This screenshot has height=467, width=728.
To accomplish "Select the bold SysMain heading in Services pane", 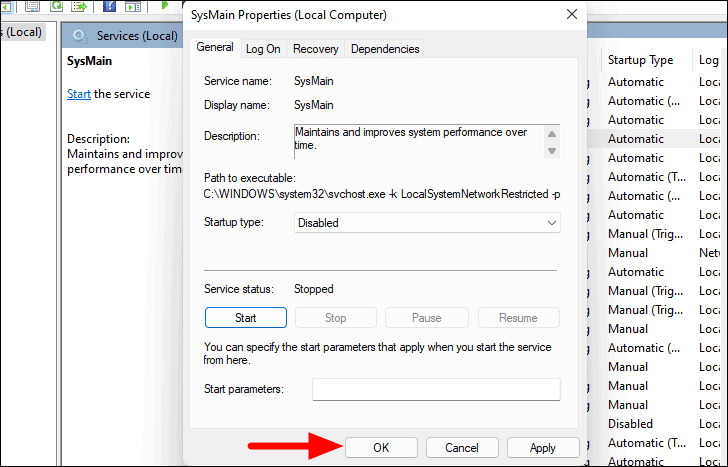I will point(89,61).
